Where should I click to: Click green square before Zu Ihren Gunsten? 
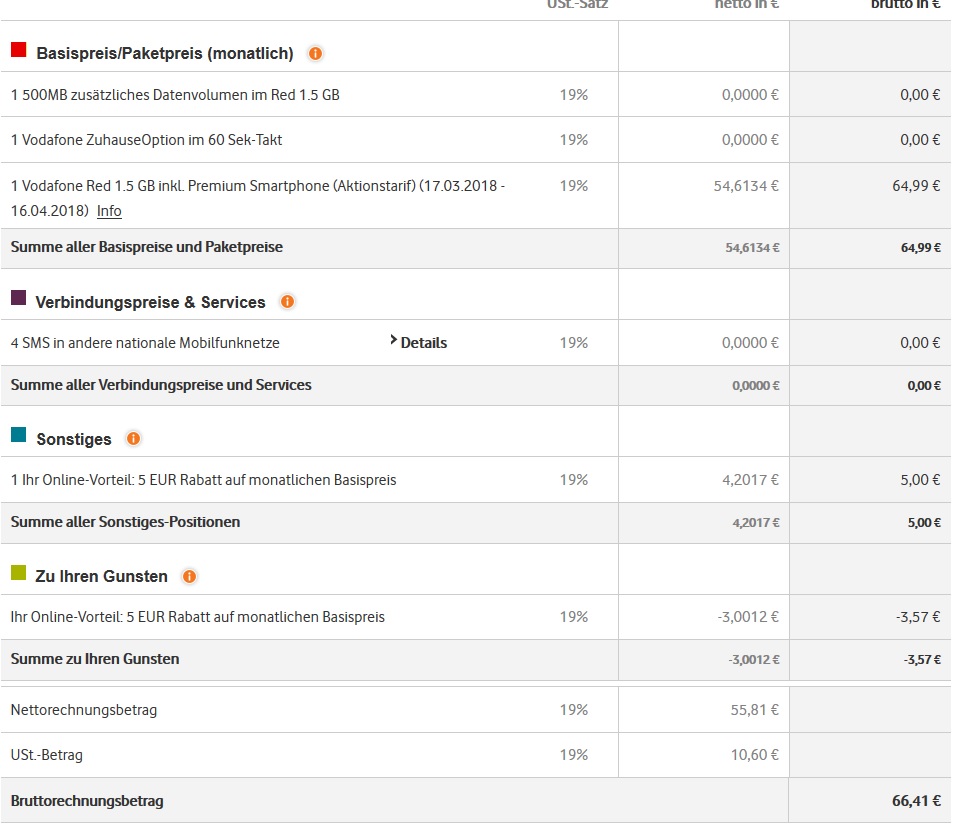pos(18,572)
